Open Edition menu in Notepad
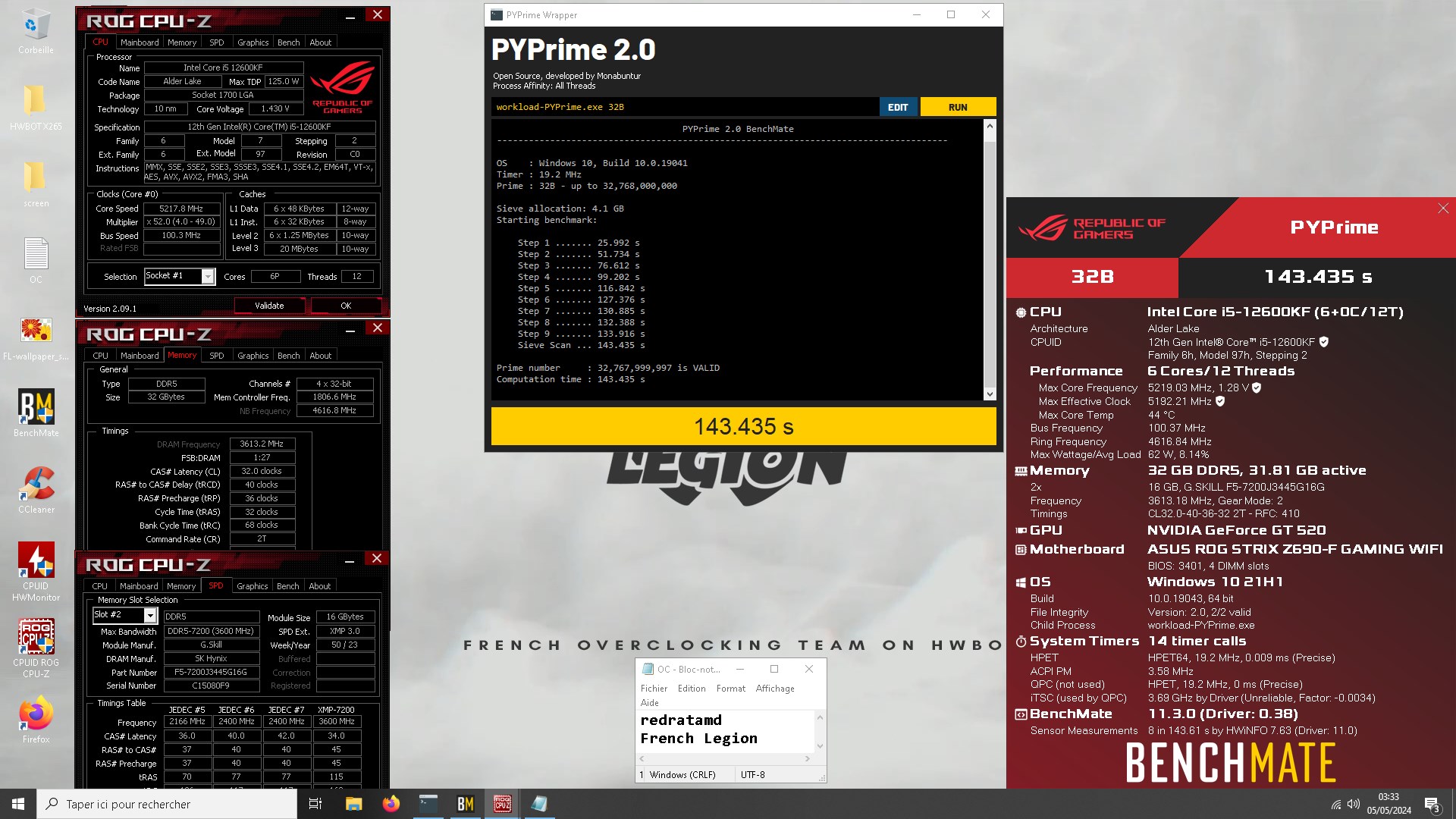Viewport: 1456px width, 819px height. (692, 689)
